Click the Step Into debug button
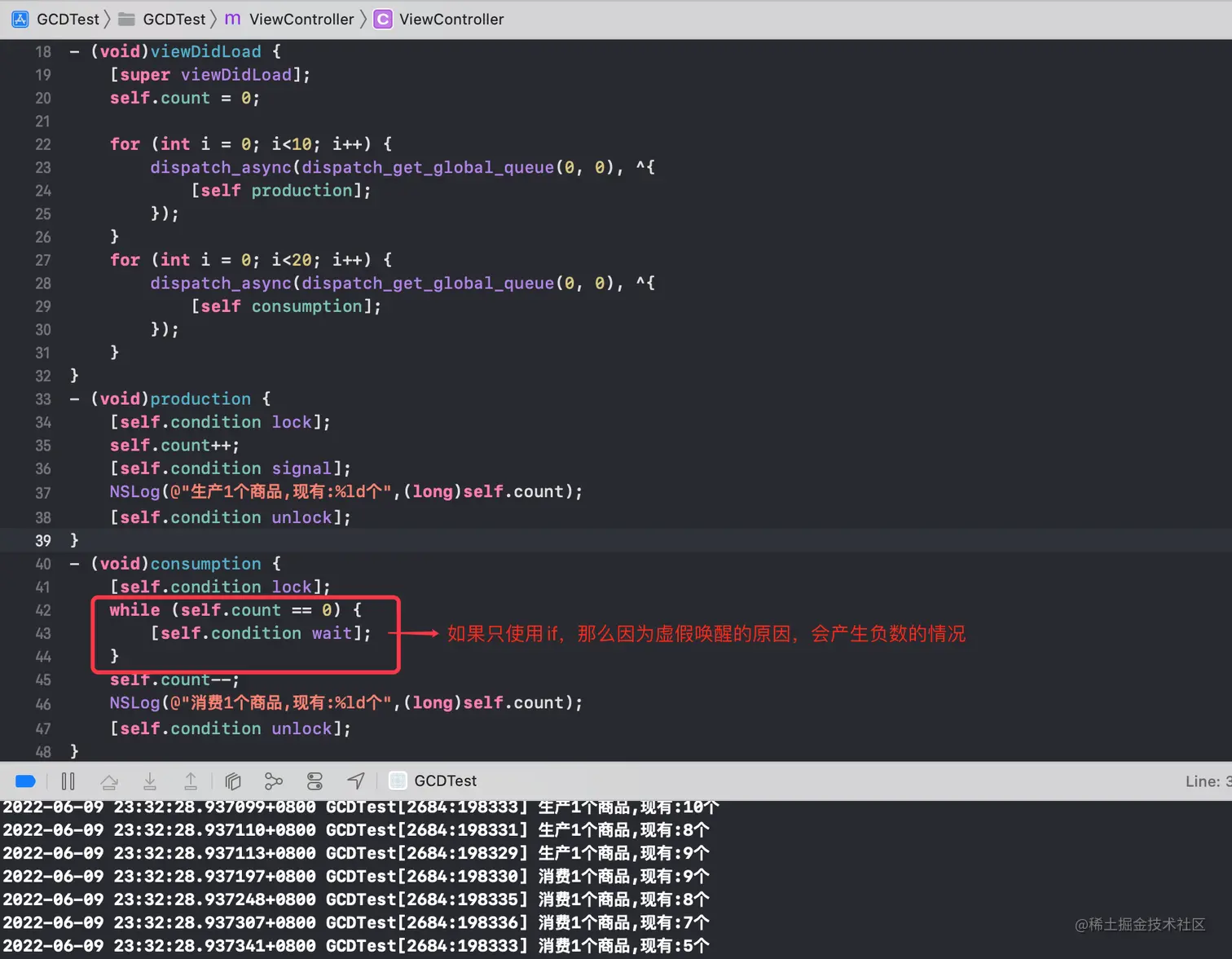Screen dimensions: 1232x959 click(150, 781)
